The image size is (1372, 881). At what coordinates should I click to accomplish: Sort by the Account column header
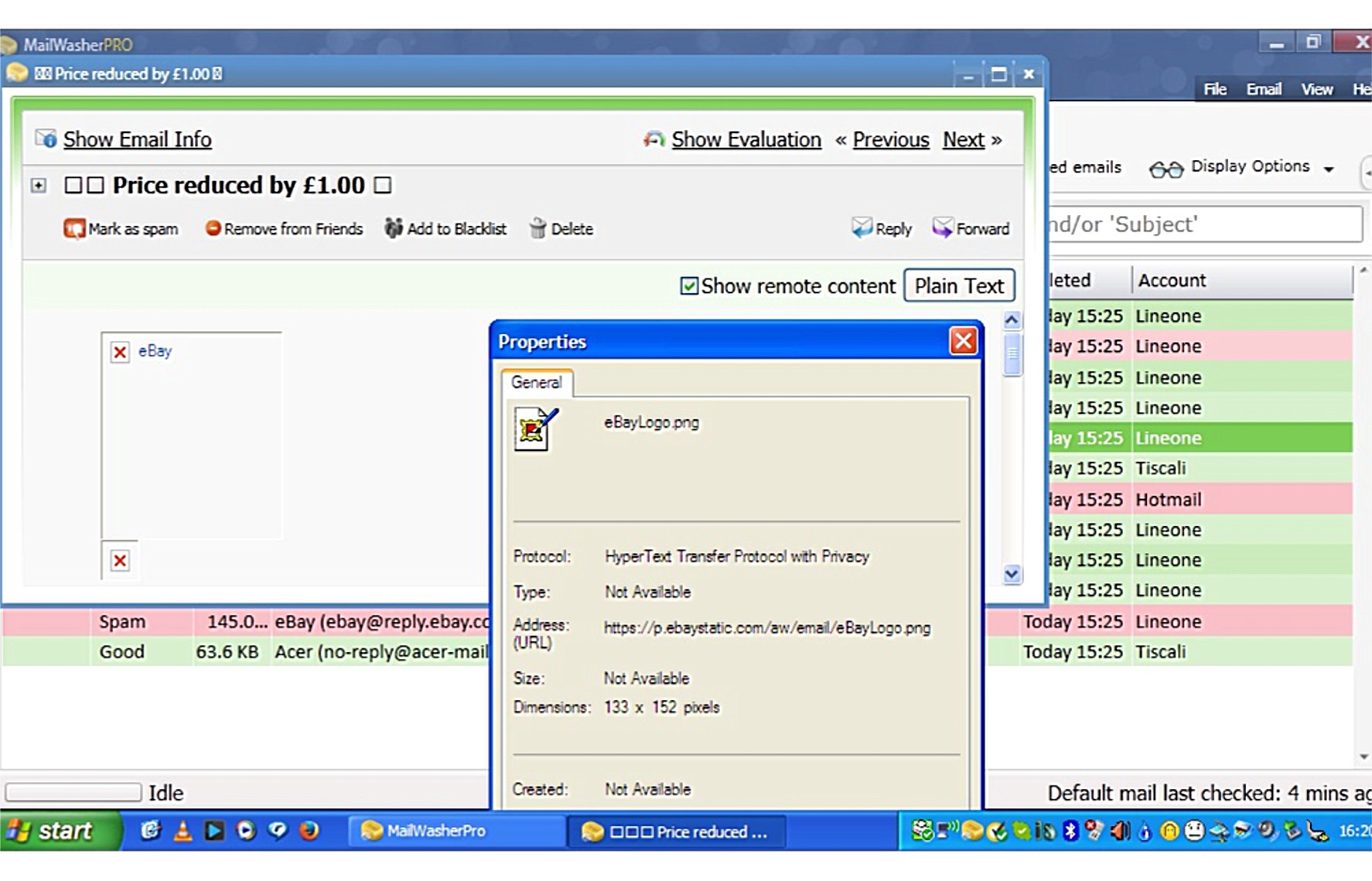coord(1242,280)
